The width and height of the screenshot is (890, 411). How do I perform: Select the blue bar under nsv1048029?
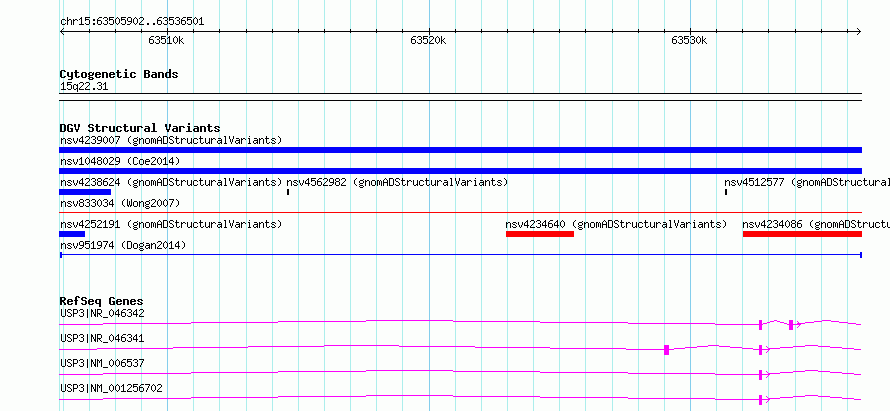point(460,171)
